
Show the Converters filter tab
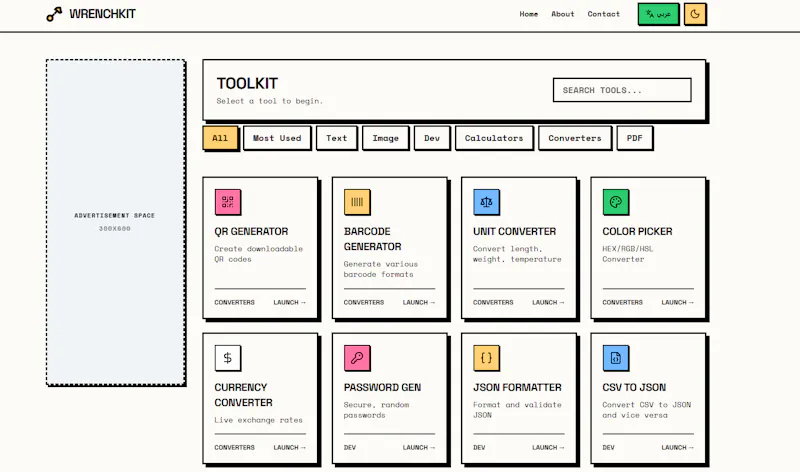(x=574, y=138)
